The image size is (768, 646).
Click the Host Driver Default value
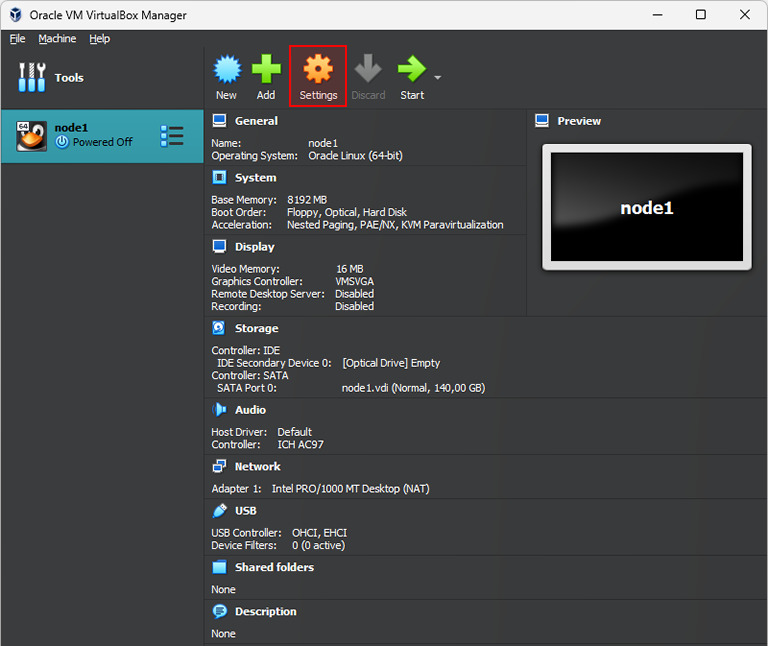tap(294, 432)
